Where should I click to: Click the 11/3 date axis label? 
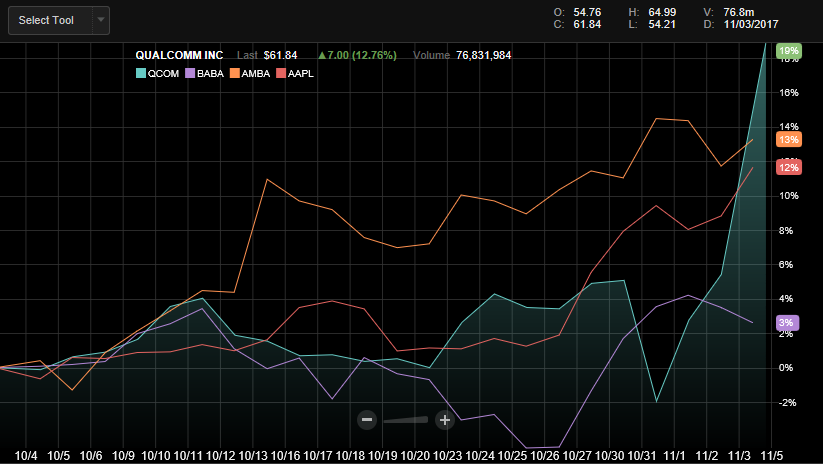tap(739, 456)
